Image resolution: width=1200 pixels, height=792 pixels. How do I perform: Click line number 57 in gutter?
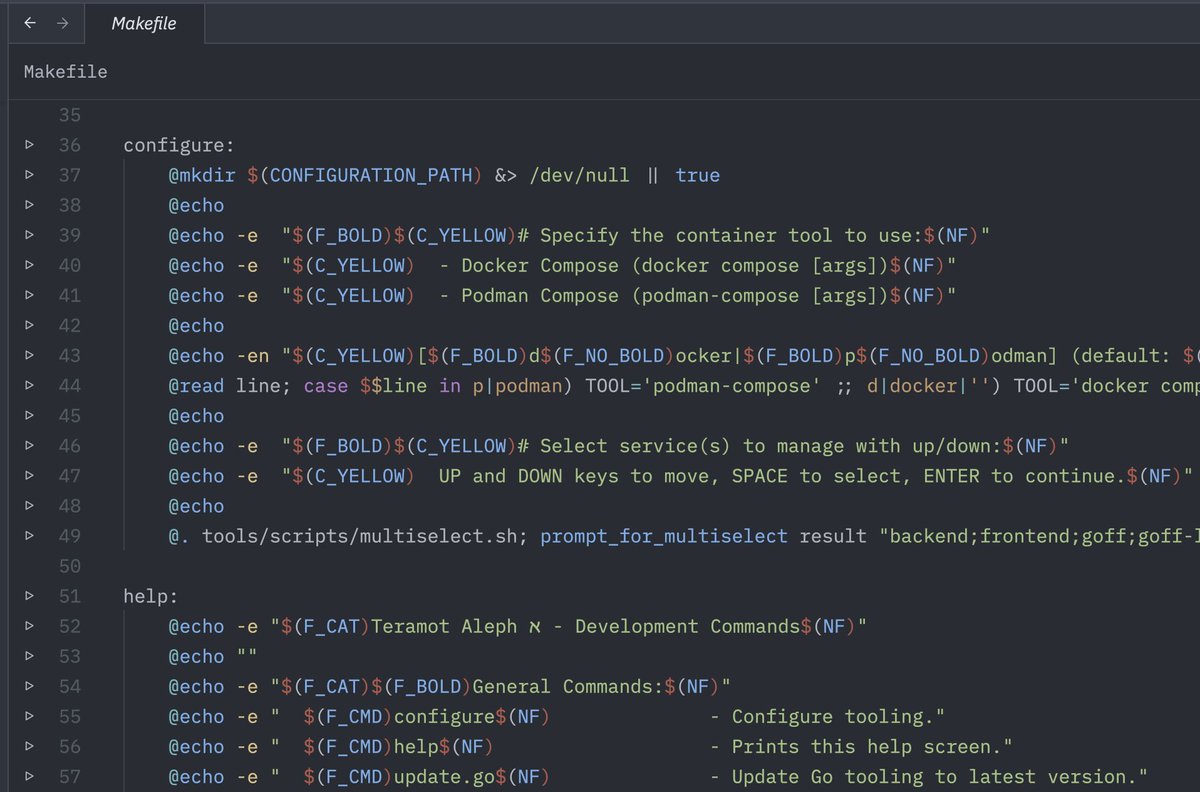point(69,776)
